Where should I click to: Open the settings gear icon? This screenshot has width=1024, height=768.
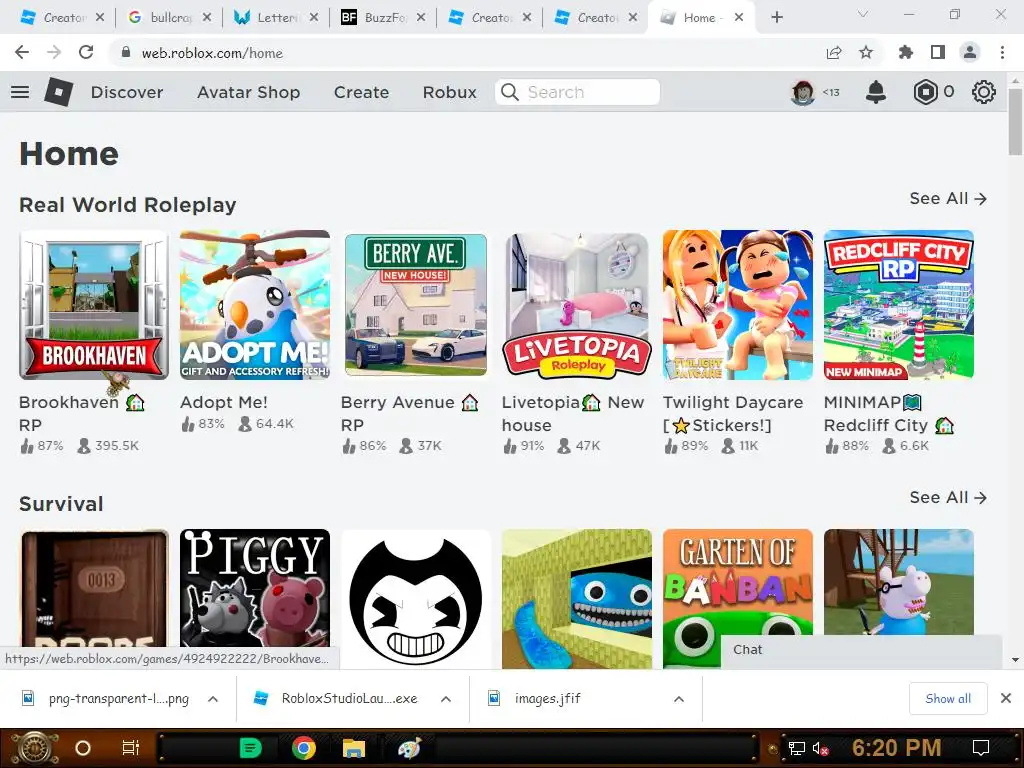click(x=984, y=92)
